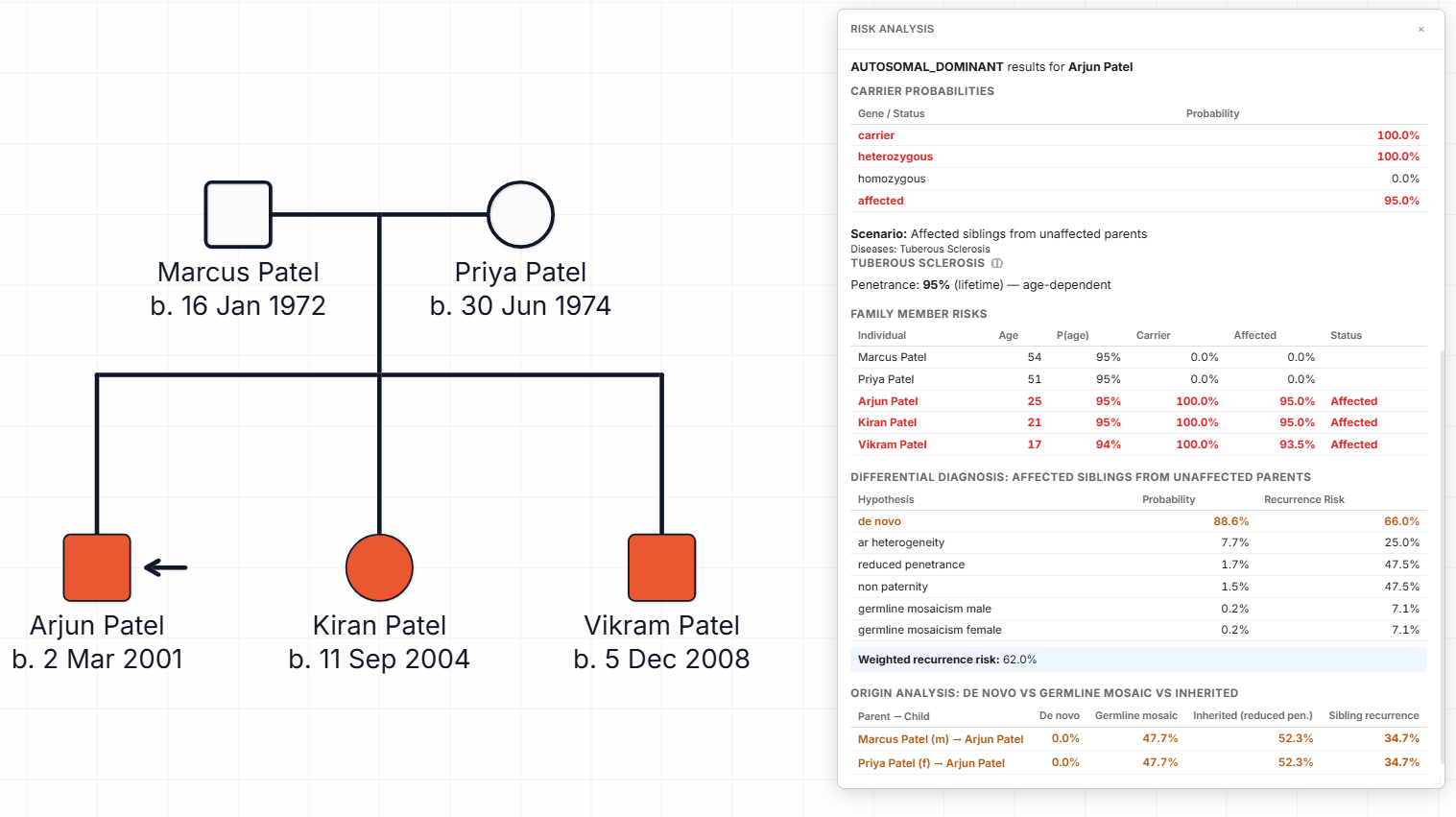This screenshot has width=1456, height=817.
Task: Select Marcus Patel's pedigree square symbol
Action: click(237, 214)
